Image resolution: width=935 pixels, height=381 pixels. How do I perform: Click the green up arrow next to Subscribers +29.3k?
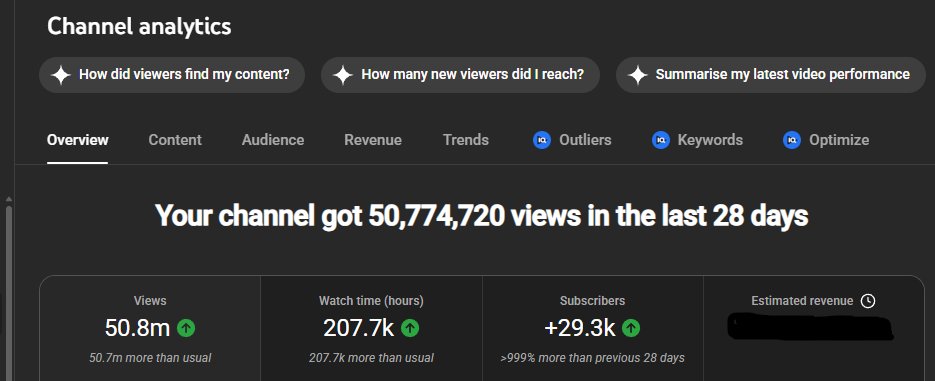631,328
